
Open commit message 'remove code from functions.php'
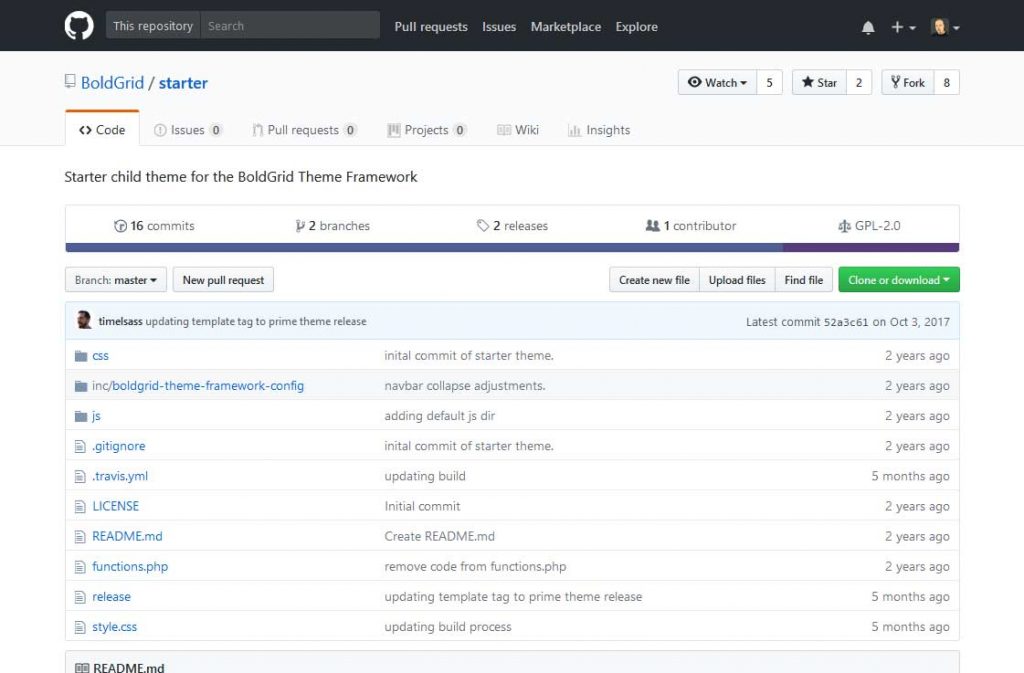click(475, 567)
